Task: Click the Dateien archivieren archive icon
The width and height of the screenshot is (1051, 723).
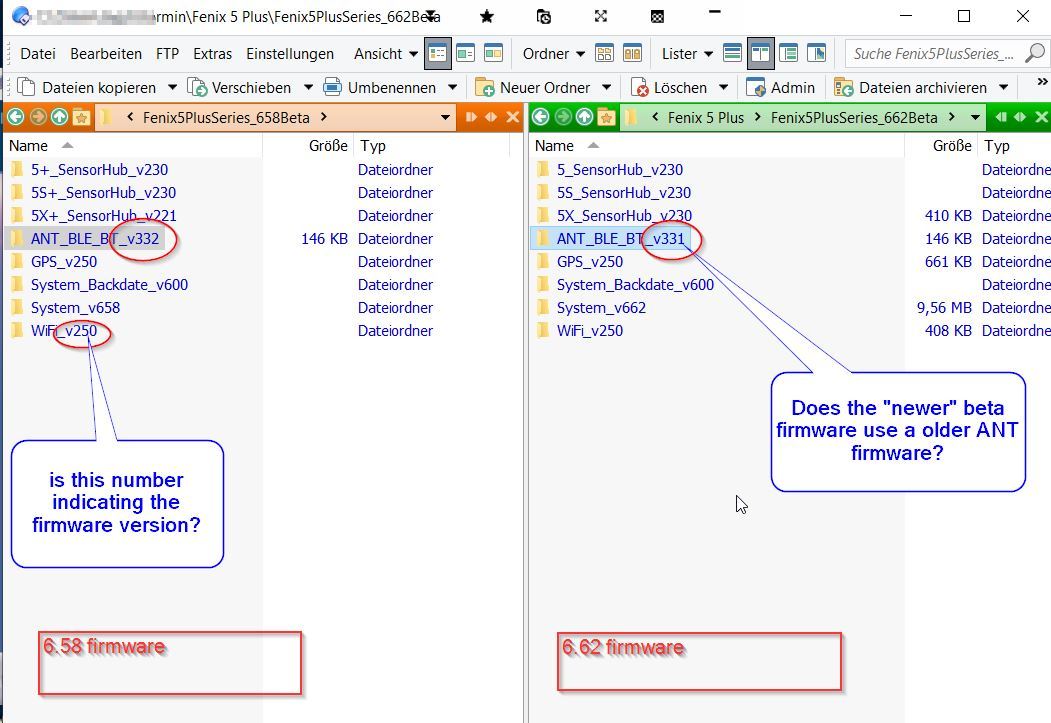Action: coord(843,87)
